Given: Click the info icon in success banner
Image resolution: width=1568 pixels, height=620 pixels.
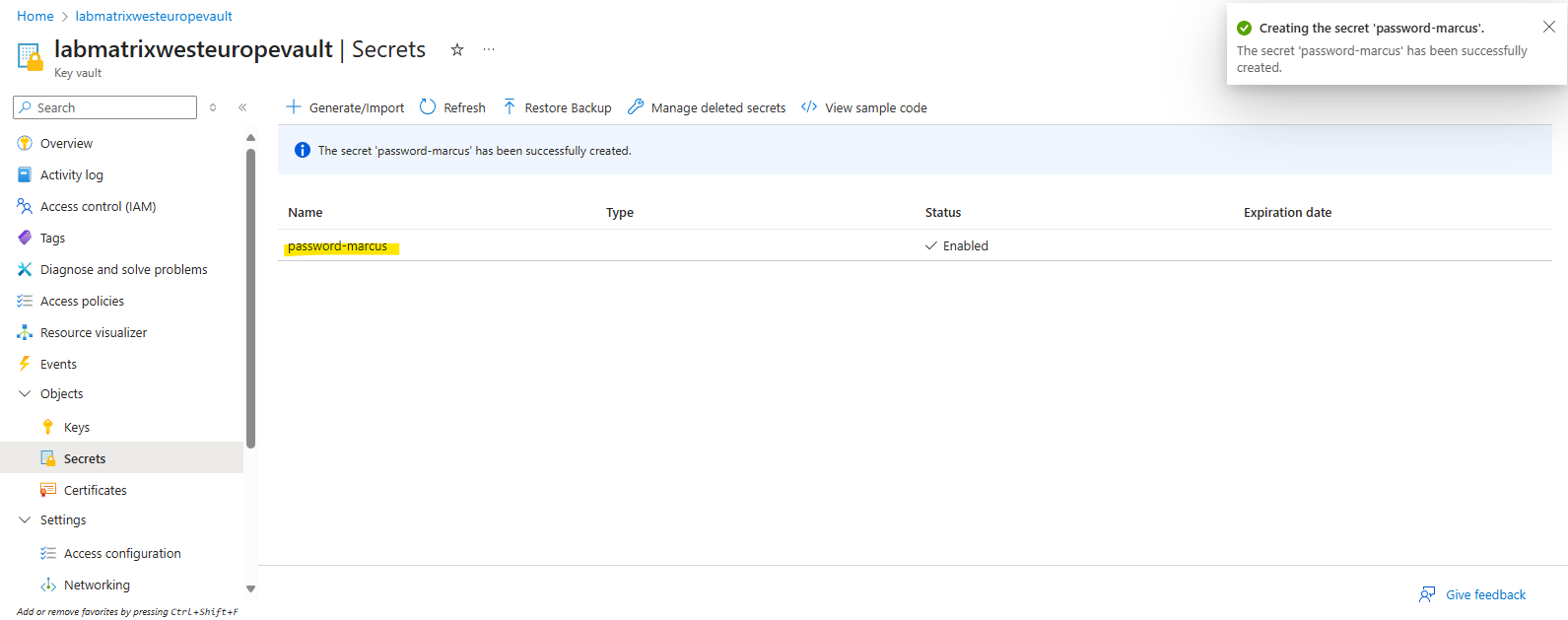Looking at the screenshot, I should (303, 150).
